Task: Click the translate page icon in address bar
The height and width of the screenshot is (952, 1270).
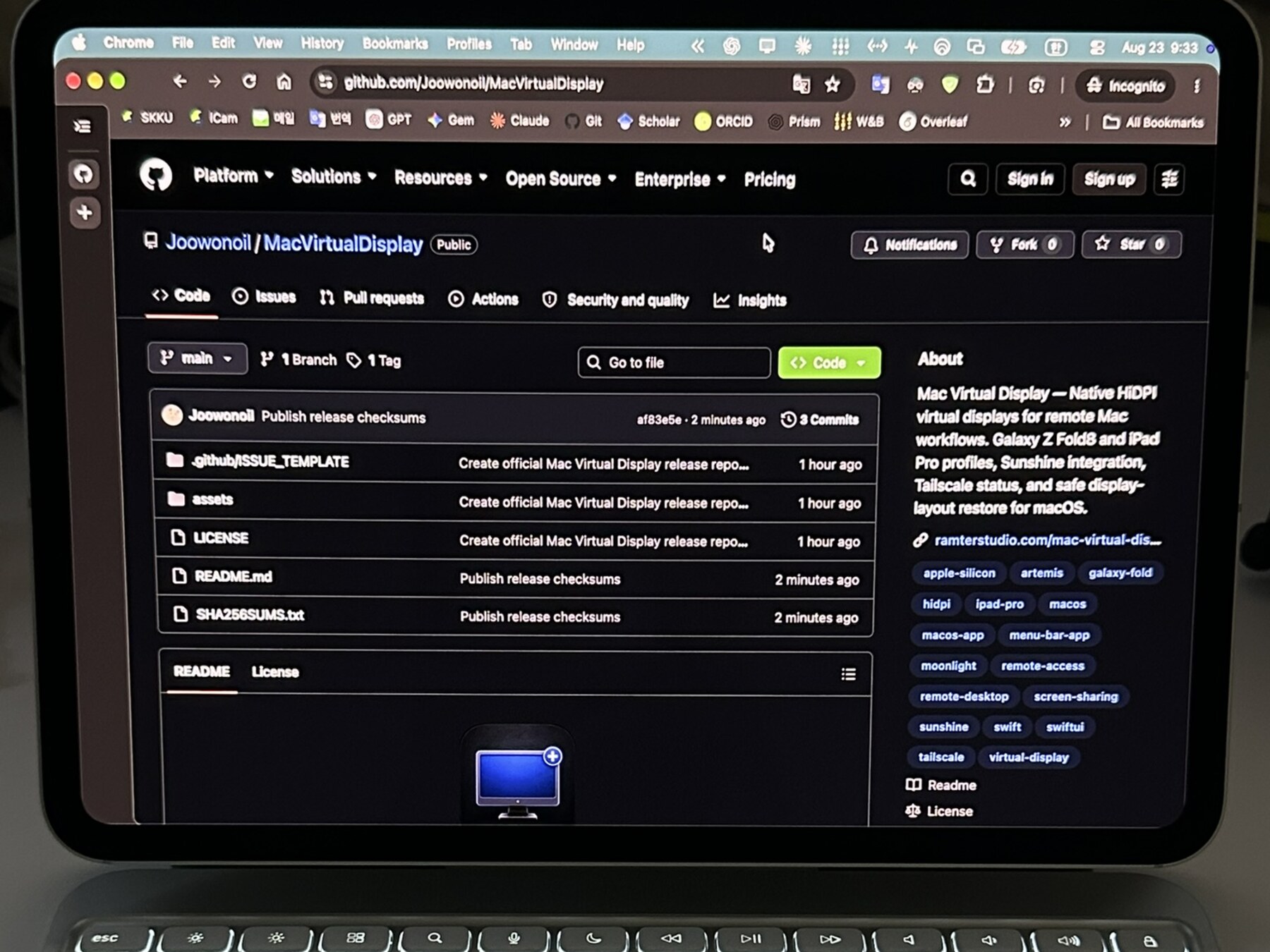Action: [x=802, y=85]
